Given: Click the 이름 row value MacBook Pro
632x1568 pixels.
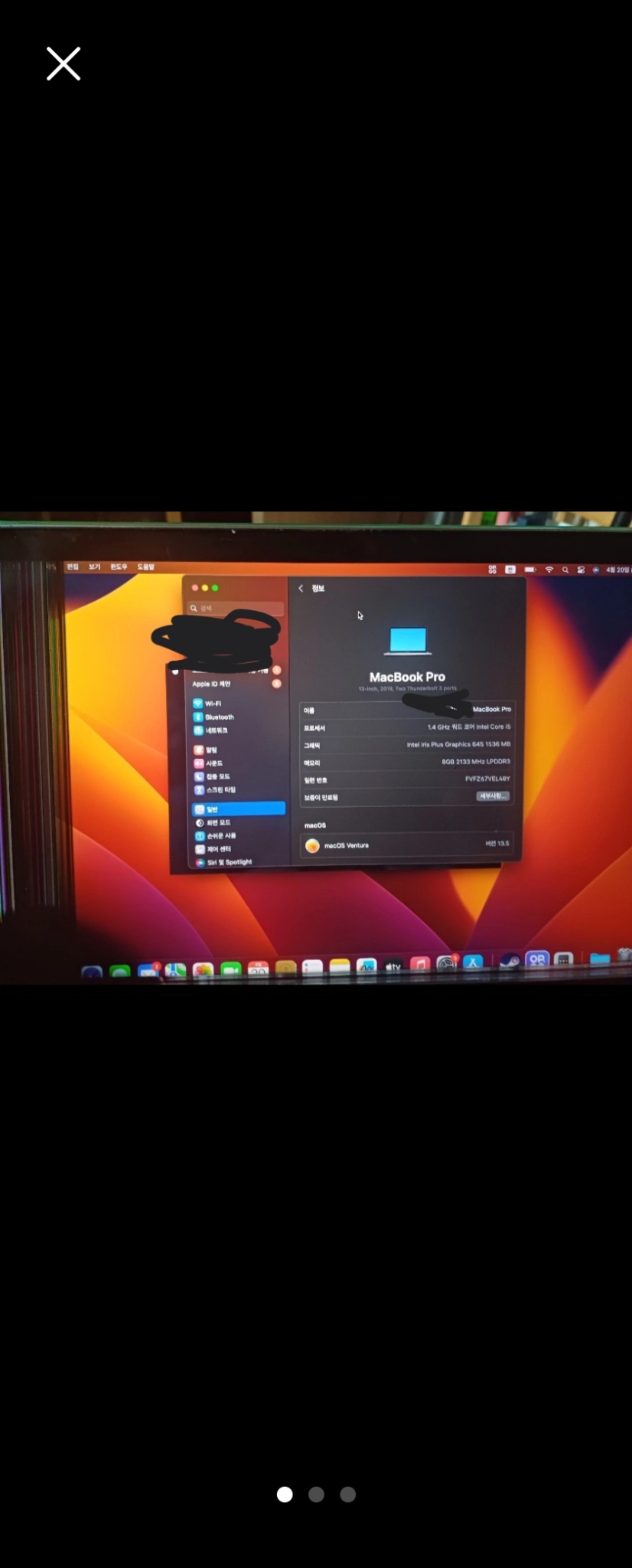Looking at the screenshot, I should point(492,709).
